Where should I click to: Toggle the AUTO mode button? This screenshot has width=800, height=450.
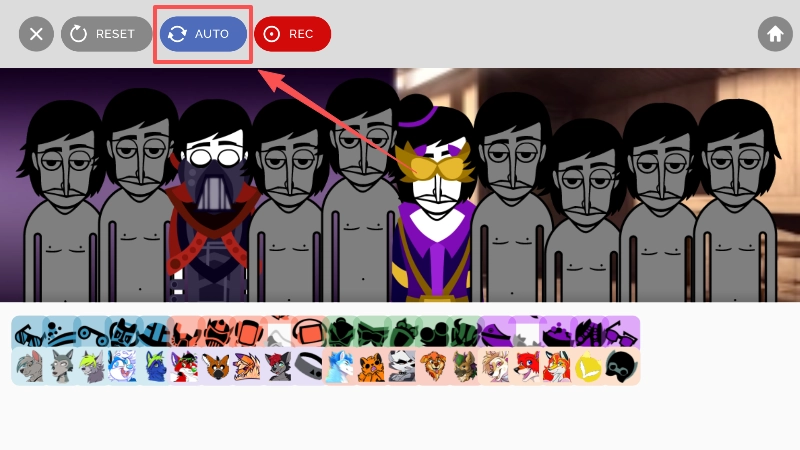(x=203, y=34)
